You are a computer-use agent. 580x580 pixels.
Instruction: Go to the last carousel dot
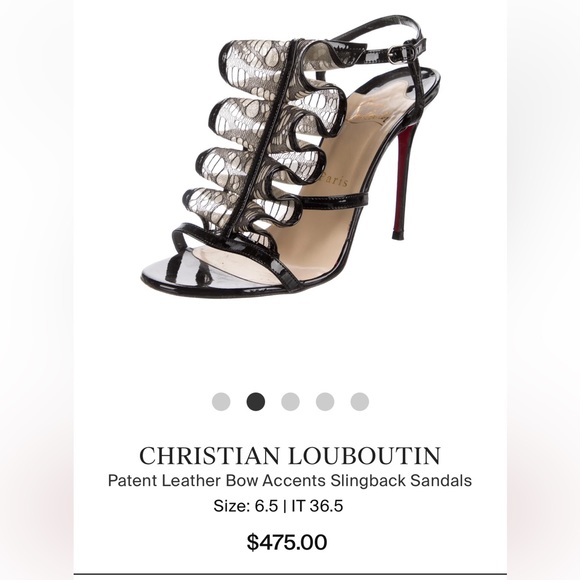pos(360,401)
